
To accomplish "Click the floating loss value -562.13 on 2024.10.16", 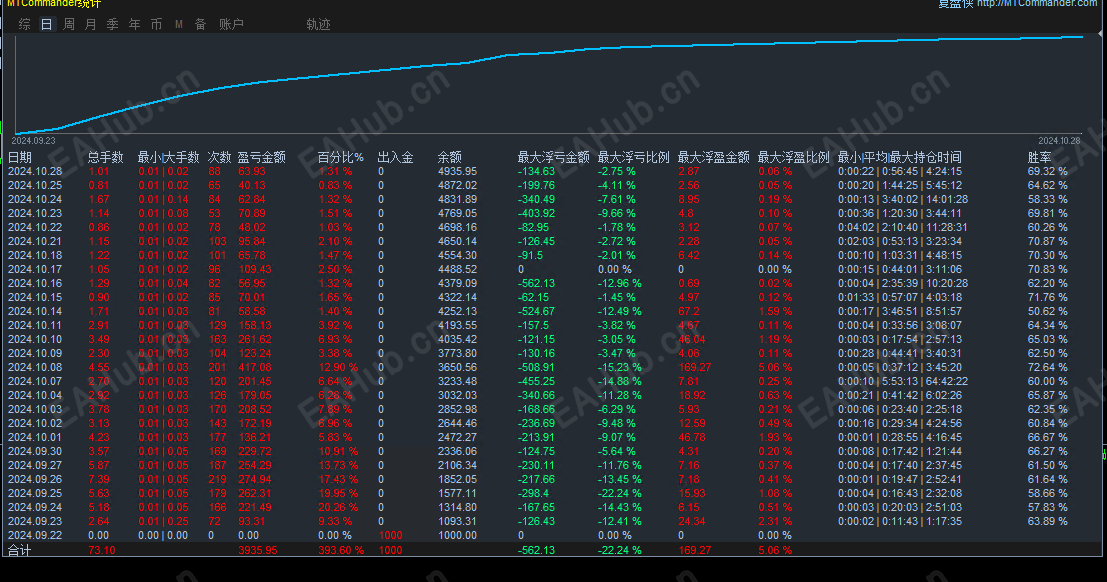I will 537,283.
